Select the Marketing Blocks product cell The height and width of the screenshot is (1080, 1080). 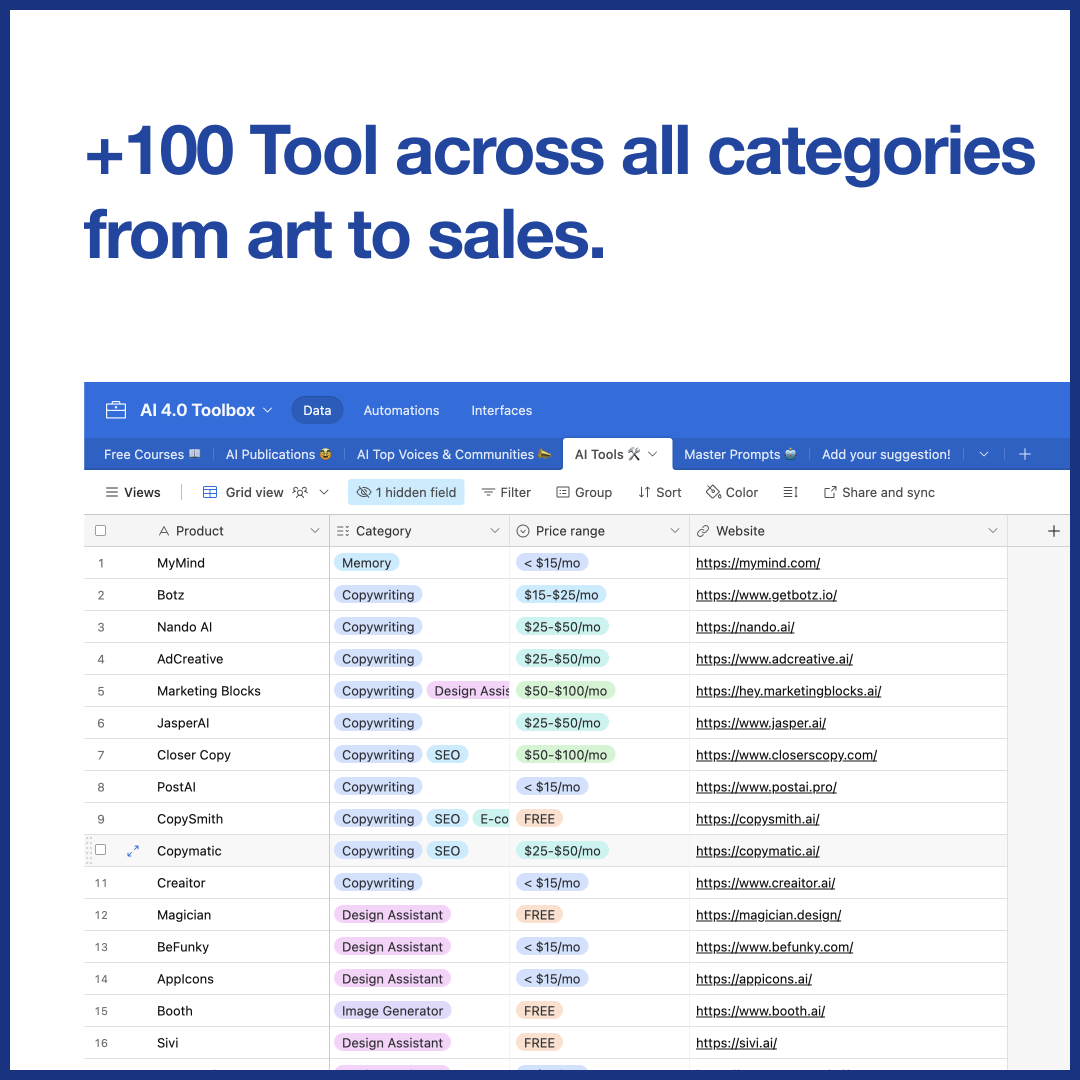209,691
